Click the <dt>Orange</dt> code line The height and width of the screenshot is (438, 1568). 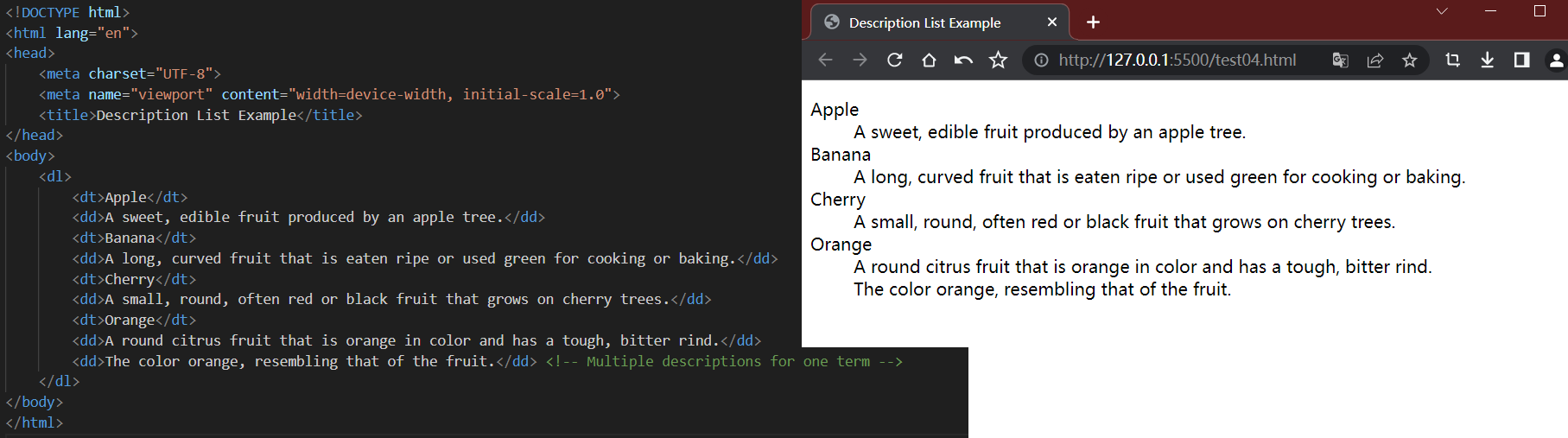click(x=134, y=320)
